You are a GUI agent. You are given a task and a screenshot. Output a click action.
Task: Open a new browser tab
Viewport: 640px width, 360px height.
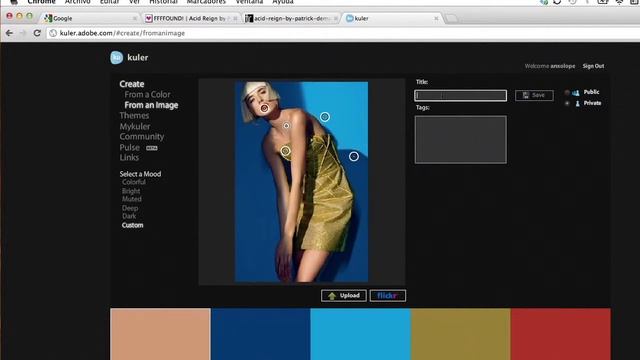(x=451, y=18)
